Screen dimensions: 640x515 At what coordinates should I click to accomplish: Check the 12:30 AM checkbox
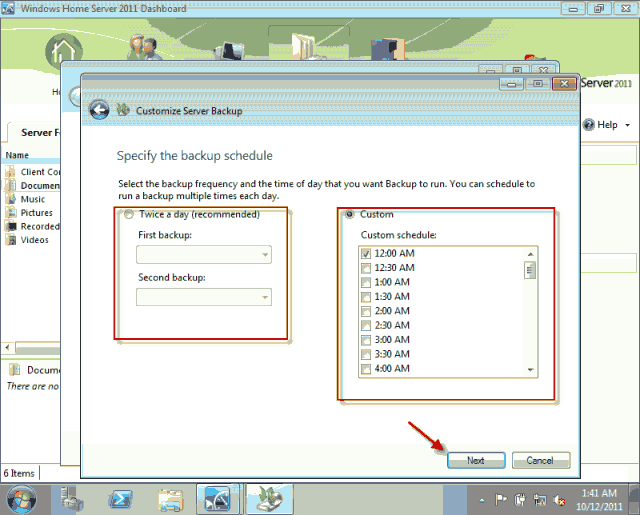(366, 268)
